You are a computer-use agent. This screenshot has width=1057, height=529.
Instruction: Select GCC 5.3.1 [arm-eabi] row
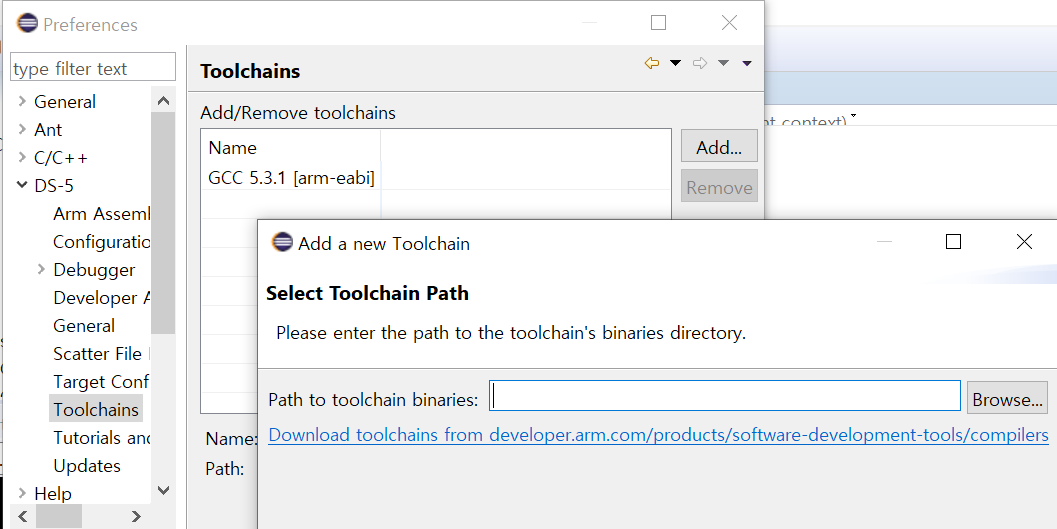coord(435,177)
